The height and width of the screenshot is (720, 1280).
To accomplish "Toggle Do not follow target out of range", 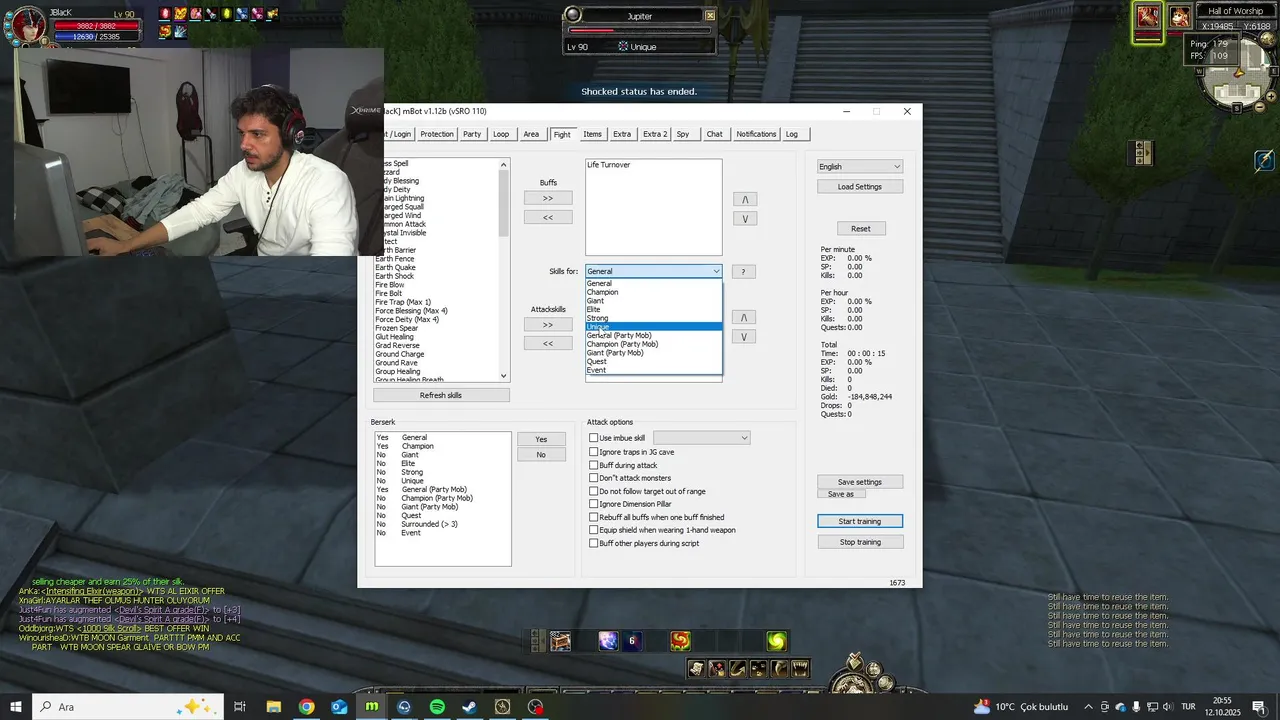I will (x=594, y=491).
